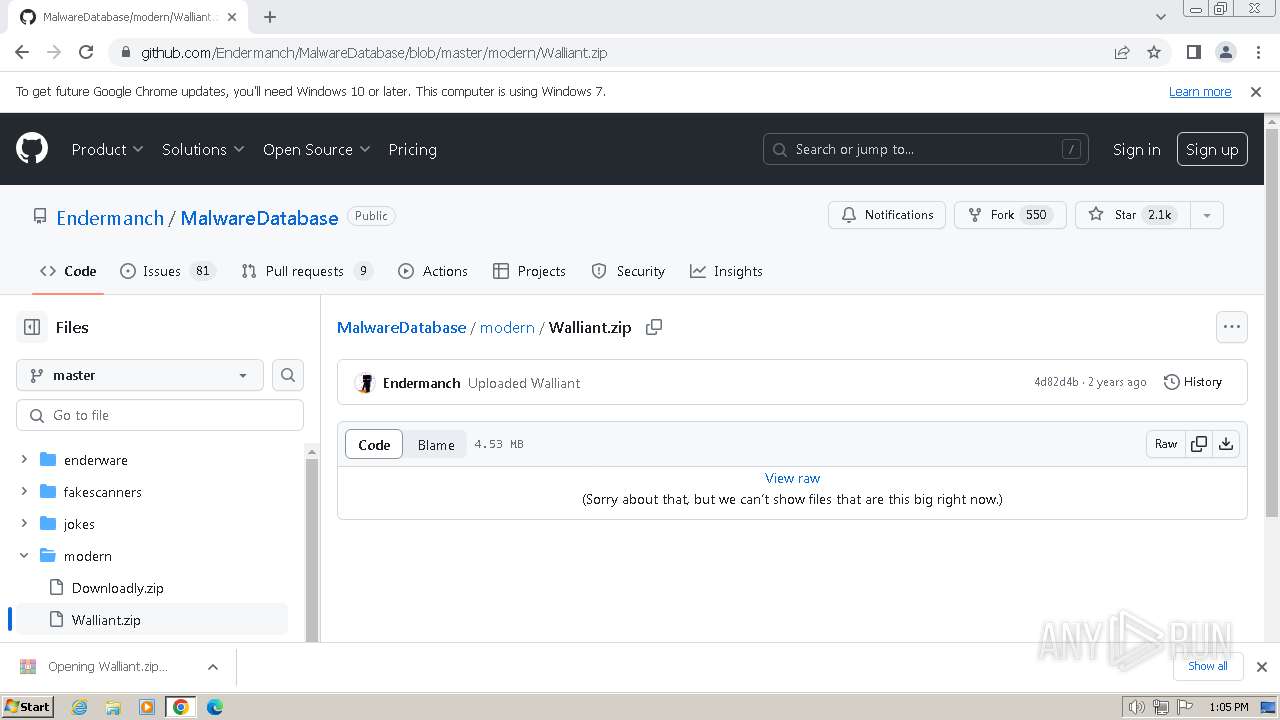Expand the Star lists dropdown arrow
This screenshot has width=1280, height=720.
(x=1207, y=215)
